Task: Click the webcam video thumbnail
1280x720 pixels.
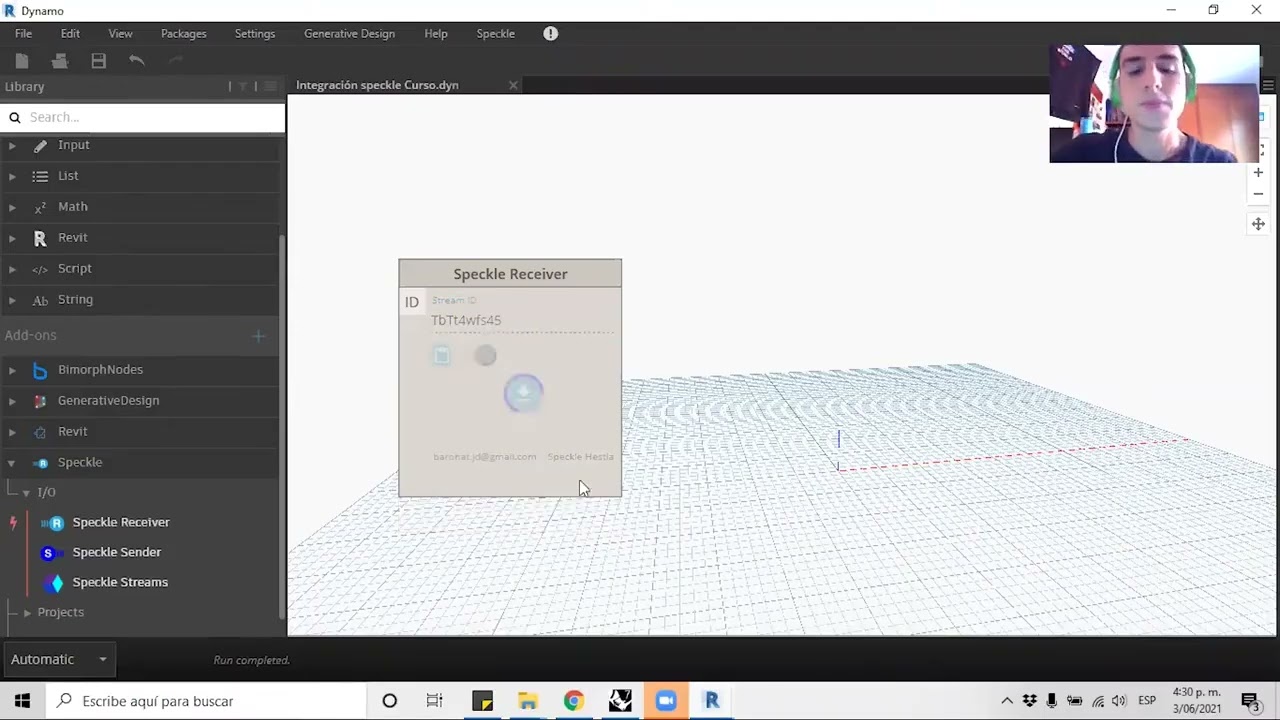Action: [x=1155, y=103]
